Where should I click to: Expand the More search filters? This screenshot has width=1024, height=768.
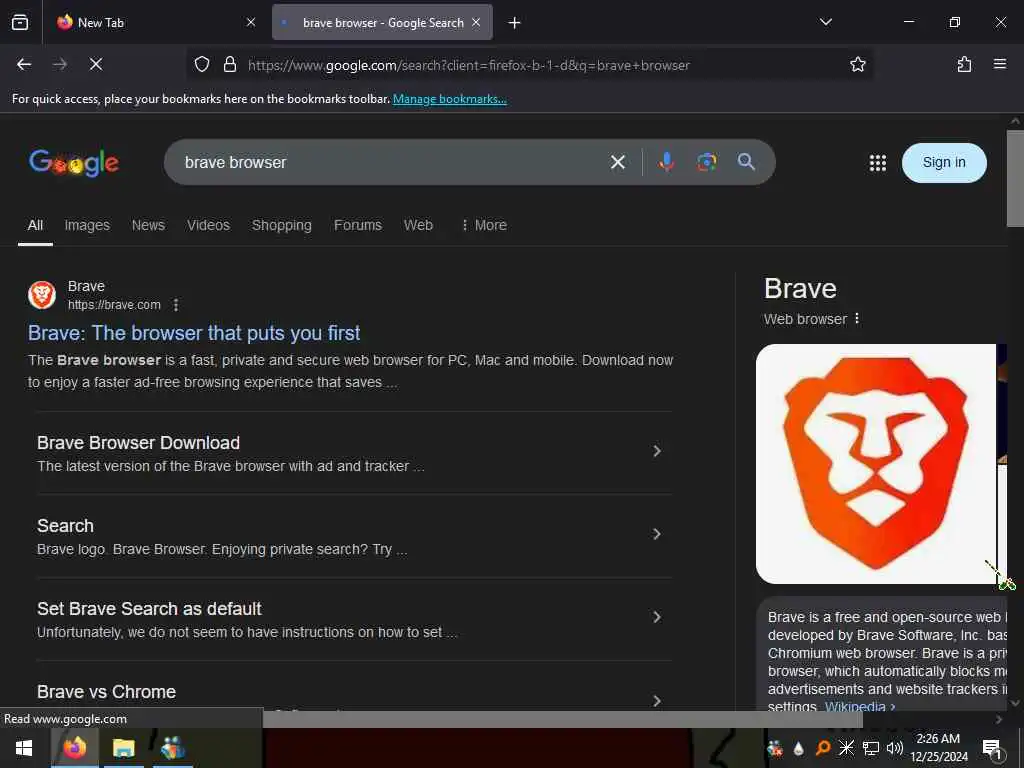point(484,225)
